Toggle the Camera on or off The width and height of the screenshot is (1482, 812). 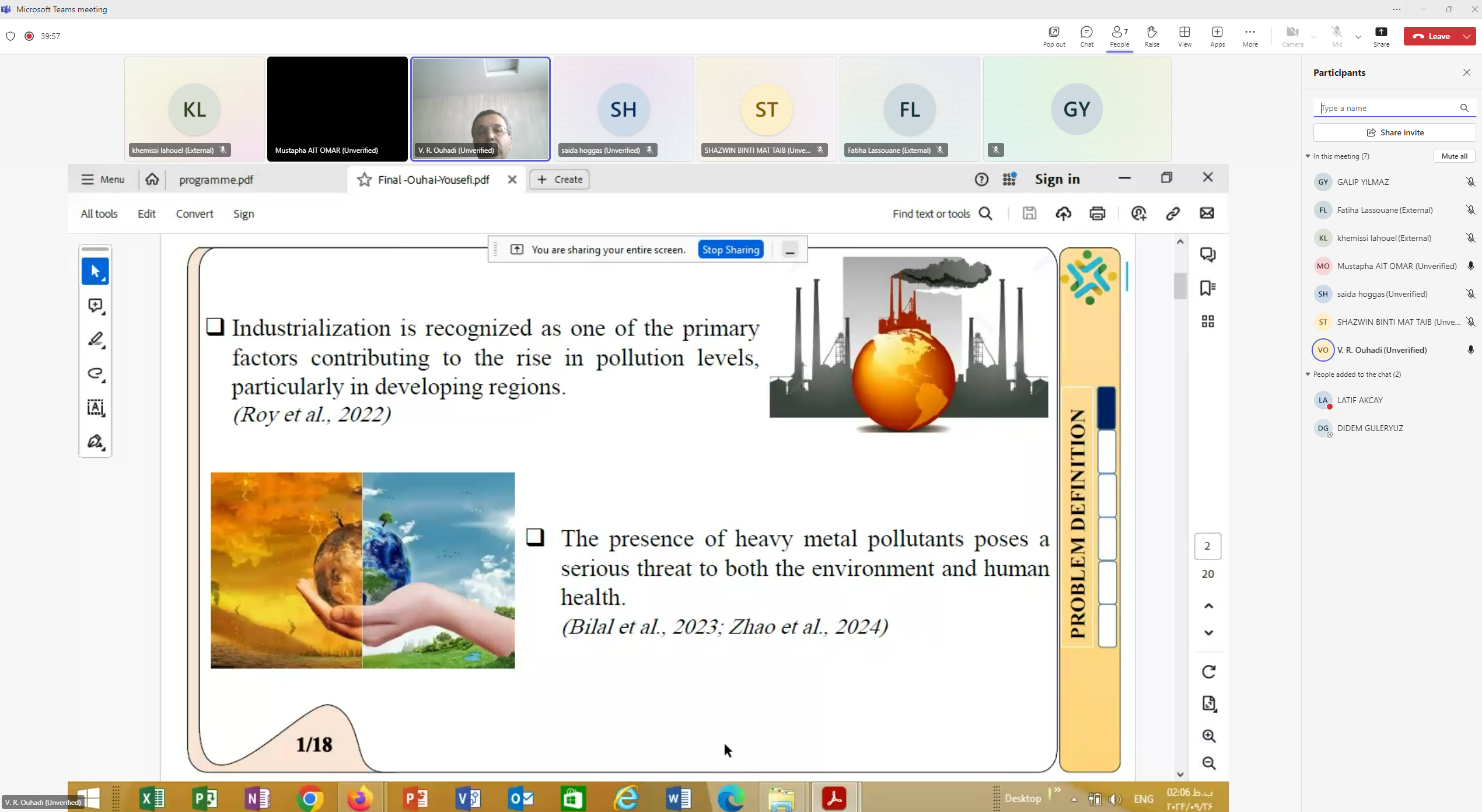click(1292, 36)
